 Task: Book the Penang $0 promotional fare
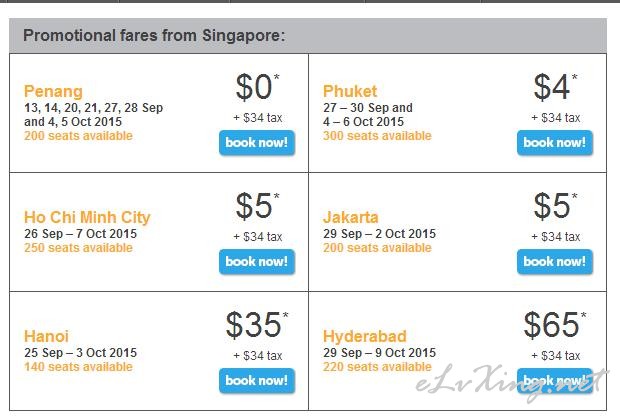coord(257,142)
